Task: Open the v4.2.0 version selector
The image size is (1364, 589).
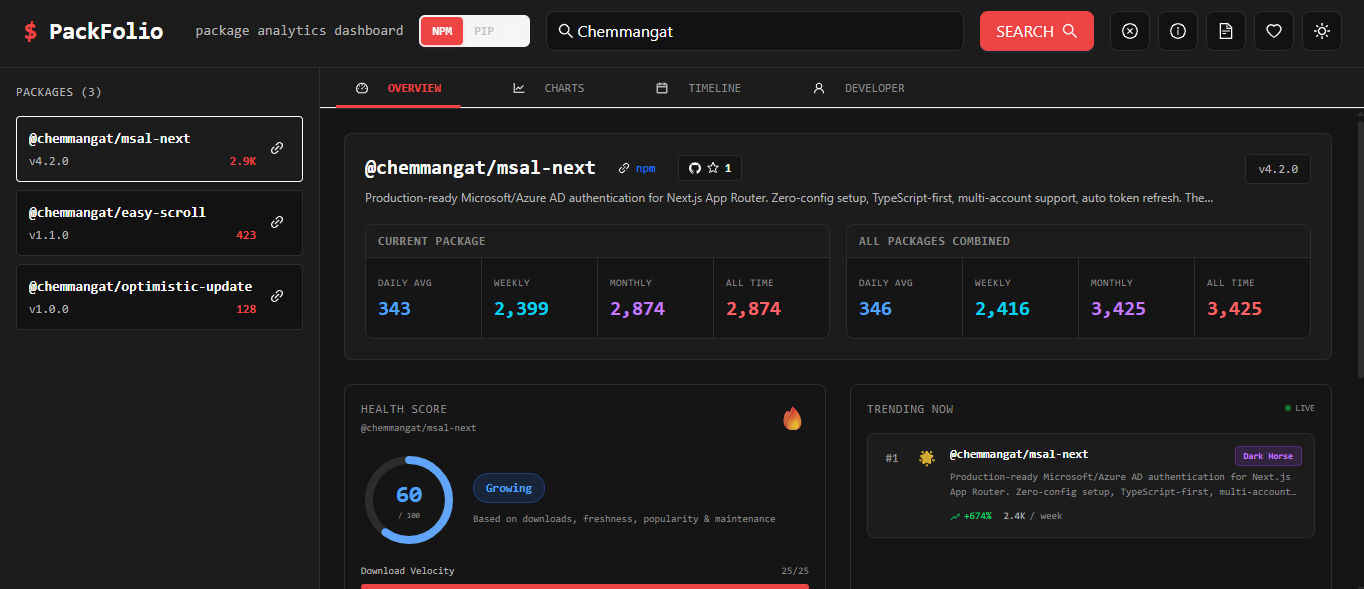Action: [x=1277, y=169]
